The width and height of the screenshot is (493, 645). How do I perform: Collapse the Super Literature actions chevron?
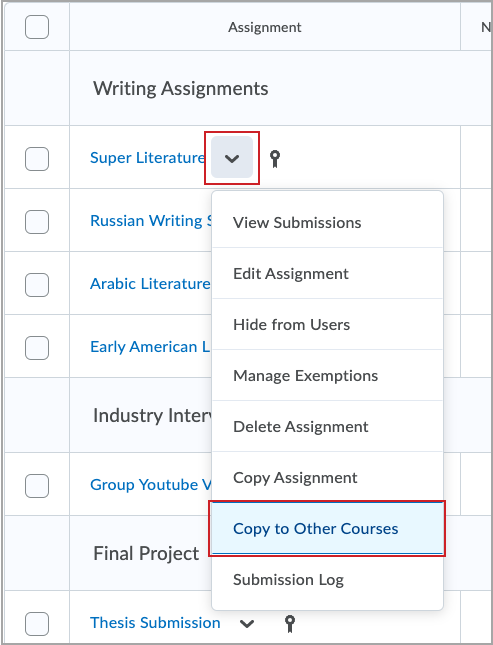point(232,158)
